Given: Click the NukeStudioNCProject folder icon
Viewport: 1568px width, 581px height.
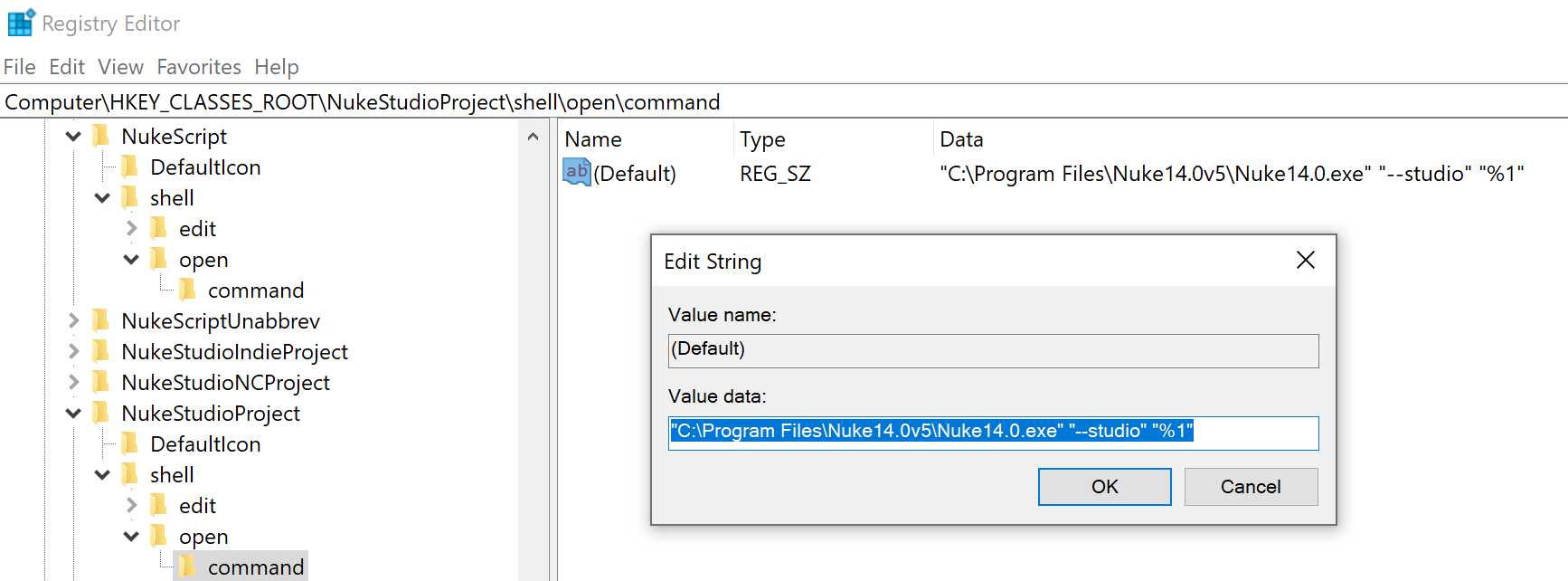Looking at the screenshot, I should [x=101, y=383].
